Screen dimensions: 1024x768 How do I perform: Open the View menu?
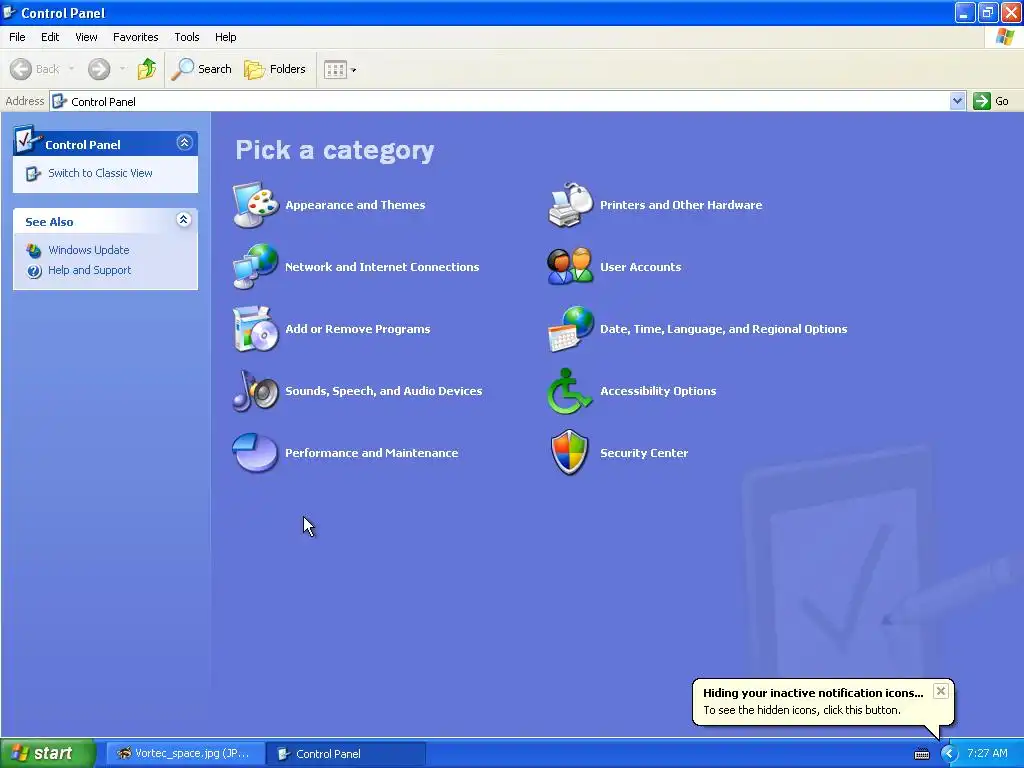click(x=86, y=37)
